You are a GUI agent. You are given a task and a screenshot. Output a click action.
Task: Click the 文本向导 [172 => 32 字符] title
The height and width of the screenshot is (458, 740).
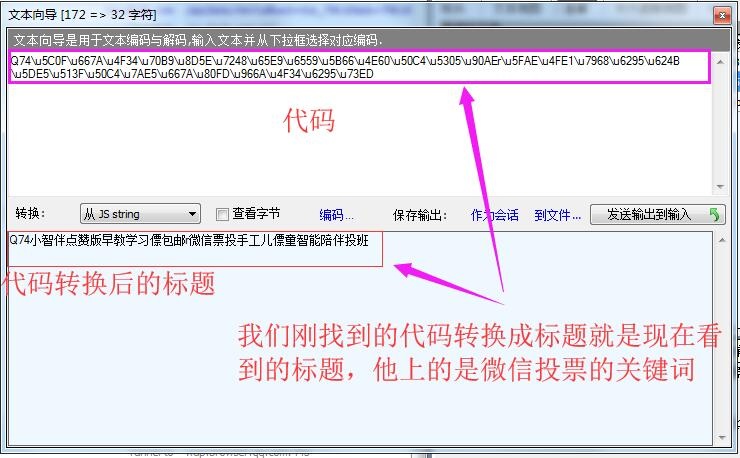point(83,15)
